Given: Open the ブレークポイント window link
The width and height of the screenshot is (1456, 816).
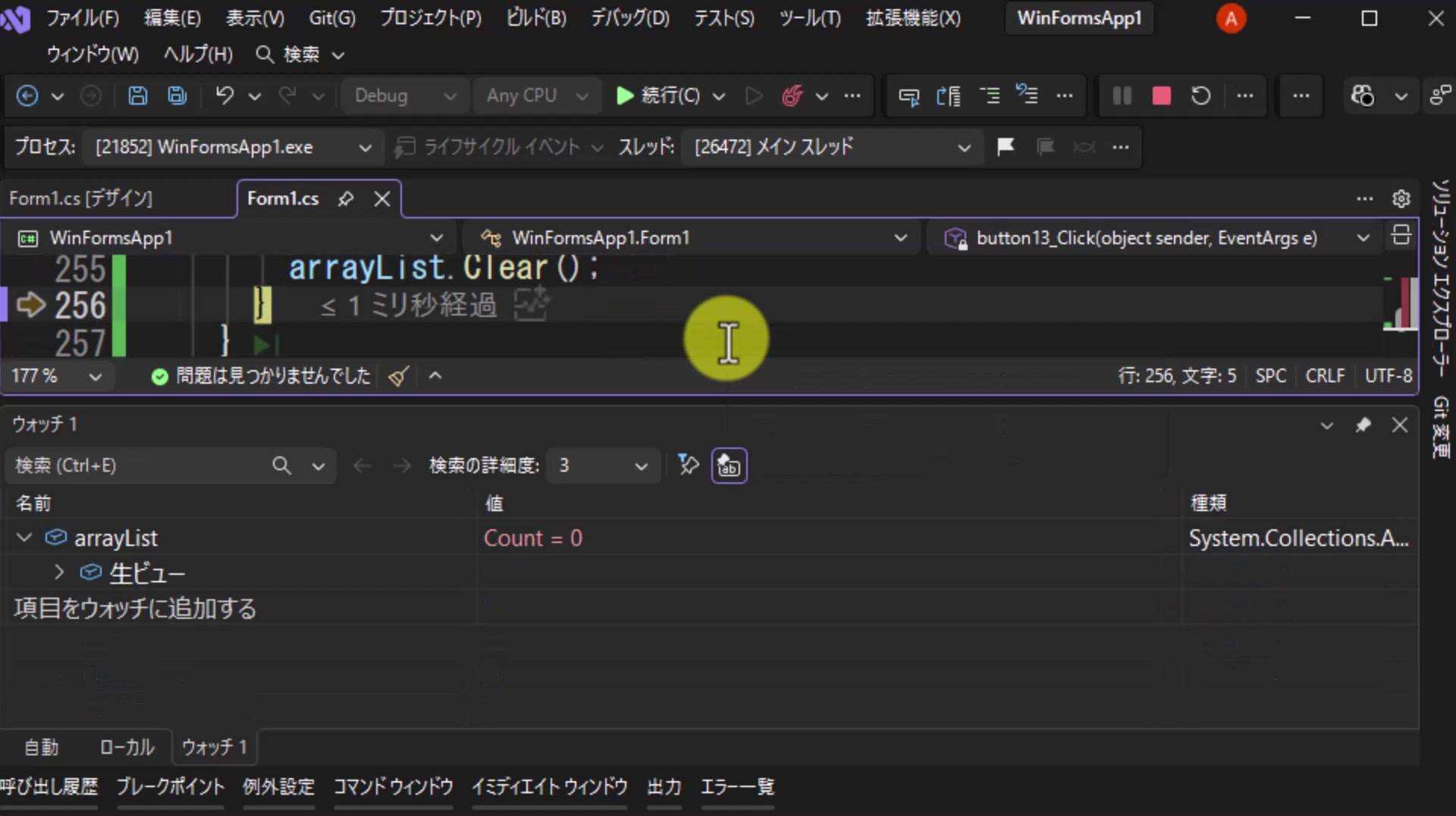Looking at the screenshot, I should pyautogui.click(x=171, y=787).
